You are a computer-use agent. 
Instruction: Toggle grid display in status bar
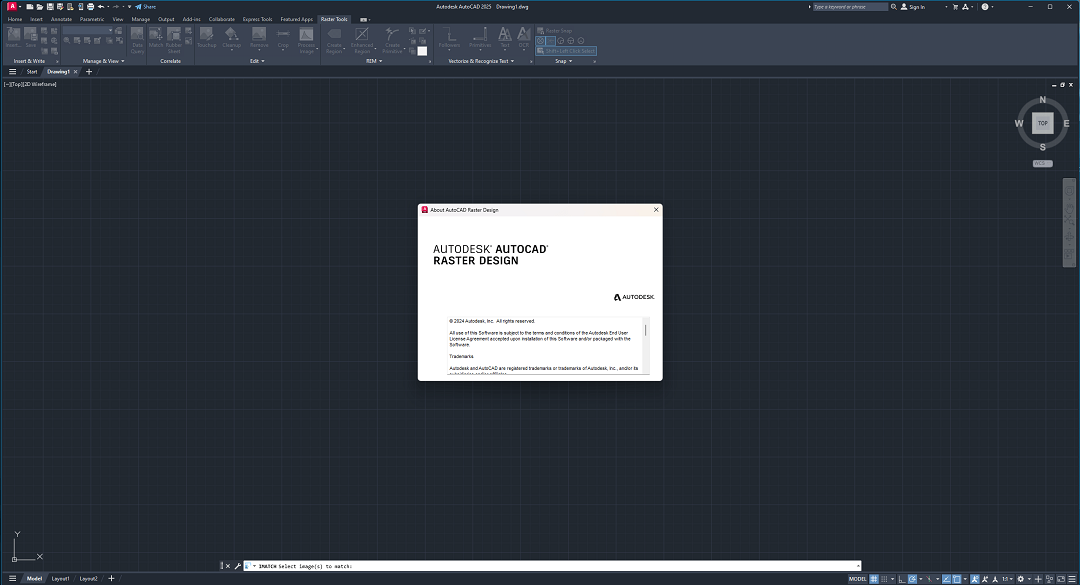[873, 578]
